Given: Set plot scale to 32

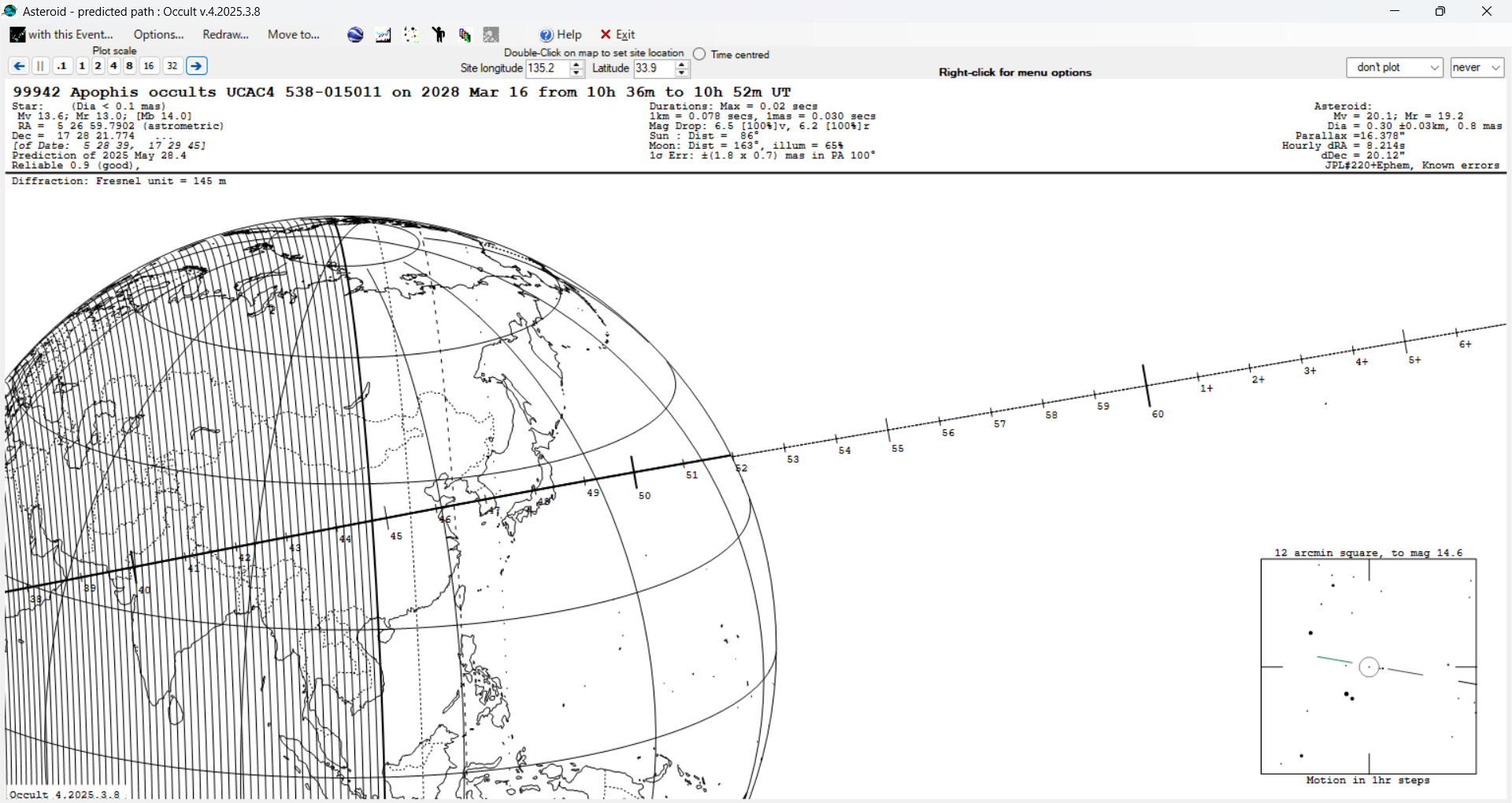Looking at the screenshot, I should pyautogui.click(x=172, y=66).
